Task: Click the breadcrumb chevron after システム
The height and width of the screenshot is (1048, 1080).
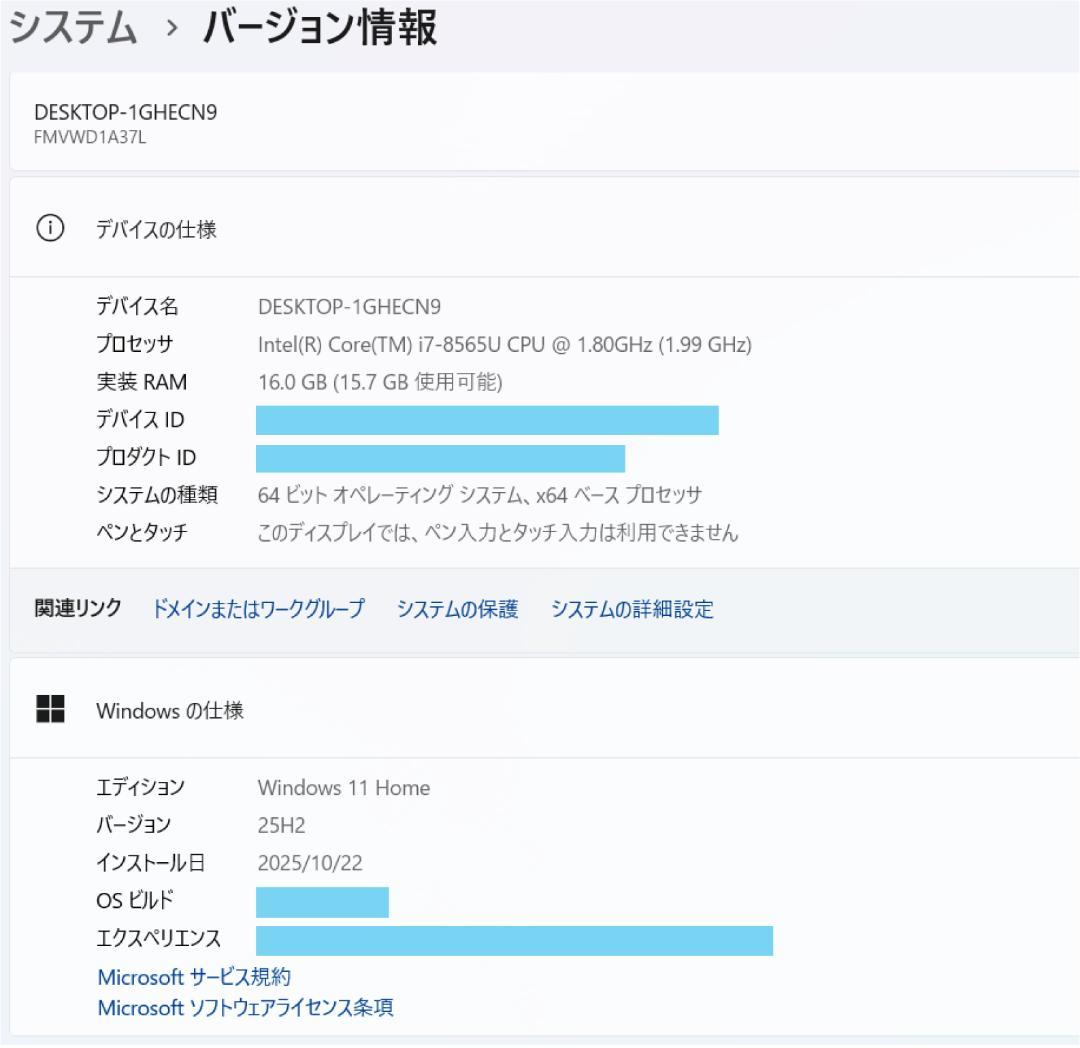Action: coord(172,28)
